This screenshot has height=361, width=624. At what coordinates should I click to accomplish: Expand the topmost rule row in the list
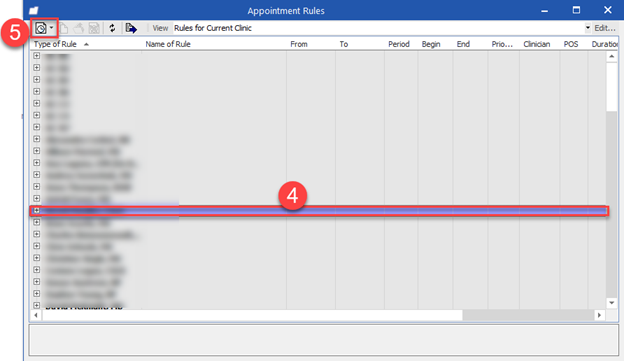pyautogui.click(x=37, y=56)
